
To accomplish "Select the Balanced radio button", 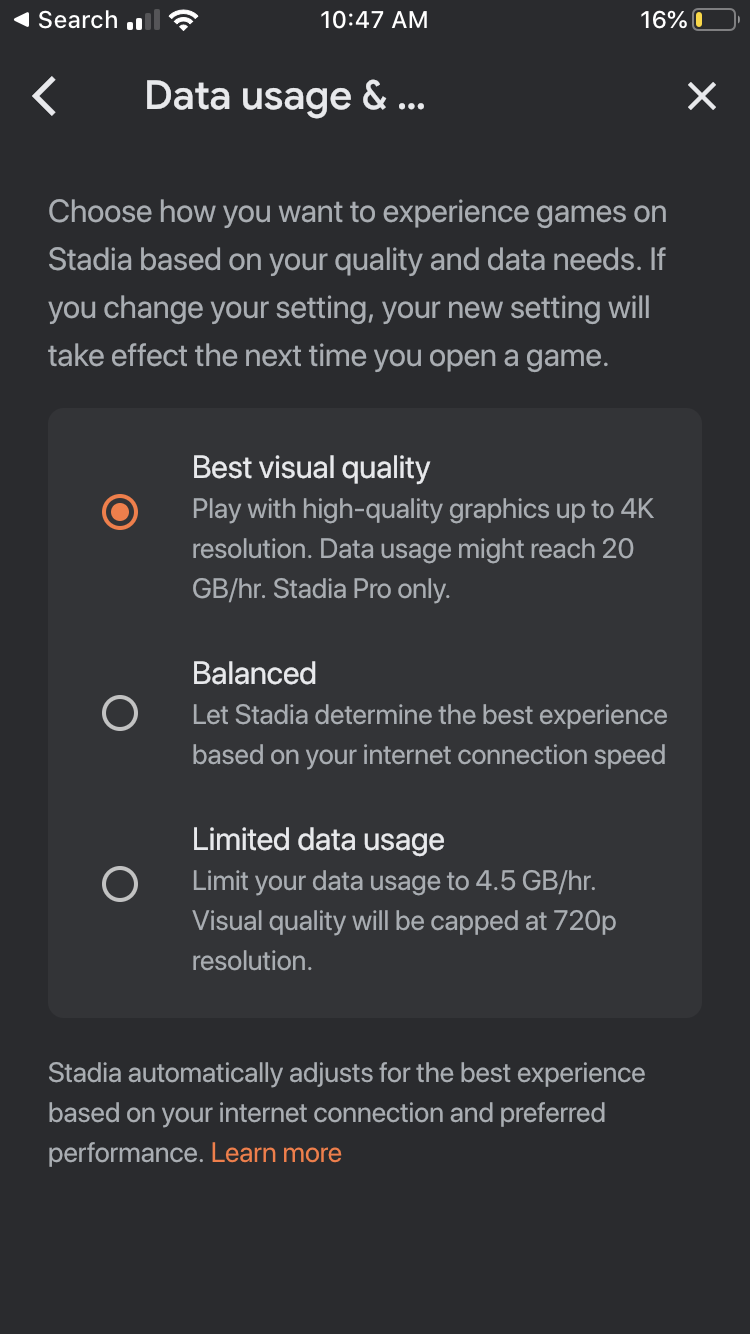I will [120, 713].
